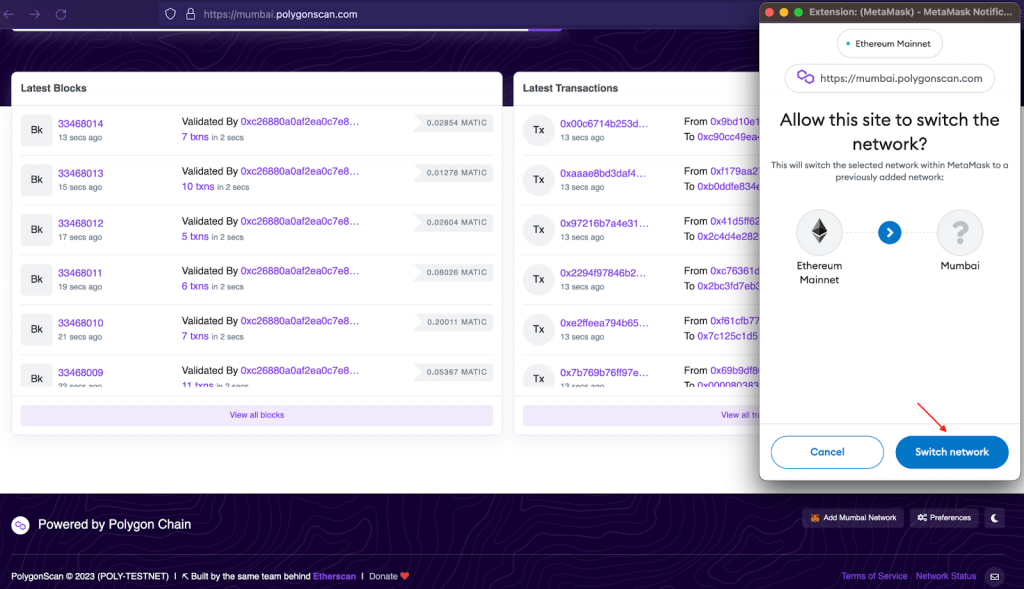Click the Polygon Chain logo in footer
The height and width of the screenshot is (589, 1024).
20,525
